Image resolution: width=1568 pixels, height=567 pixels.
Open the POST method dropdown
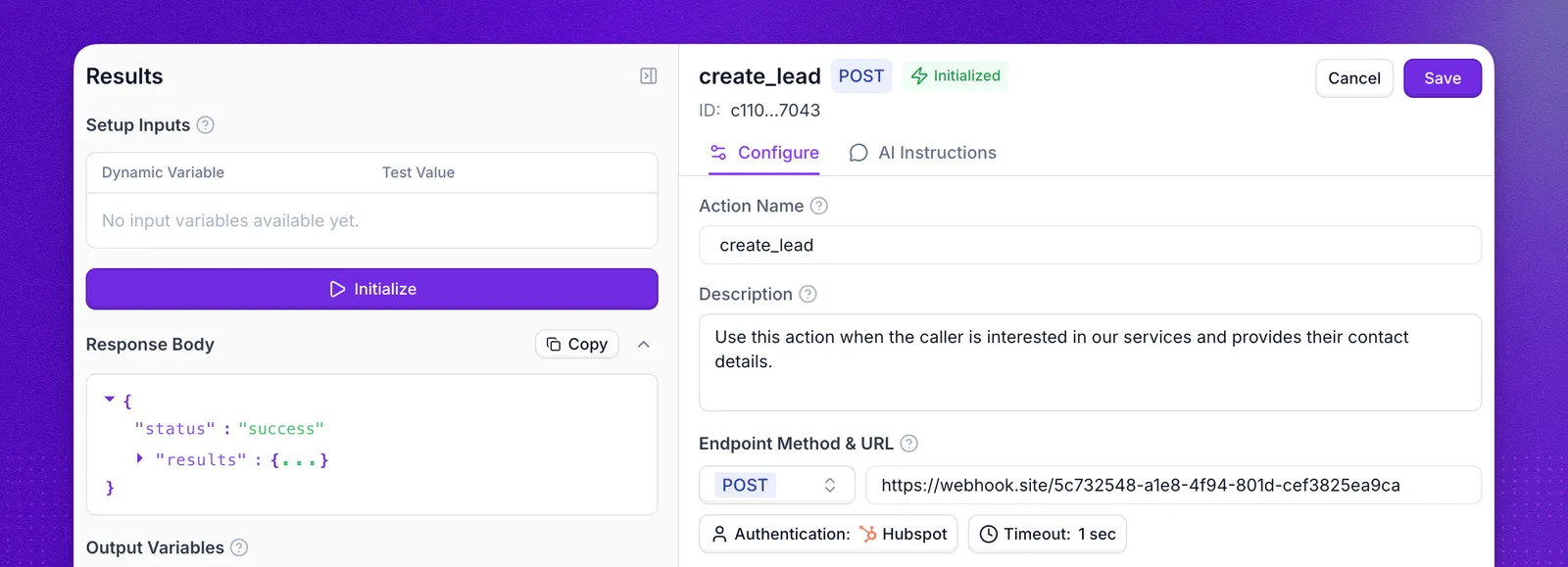click(x=777, y=485)
